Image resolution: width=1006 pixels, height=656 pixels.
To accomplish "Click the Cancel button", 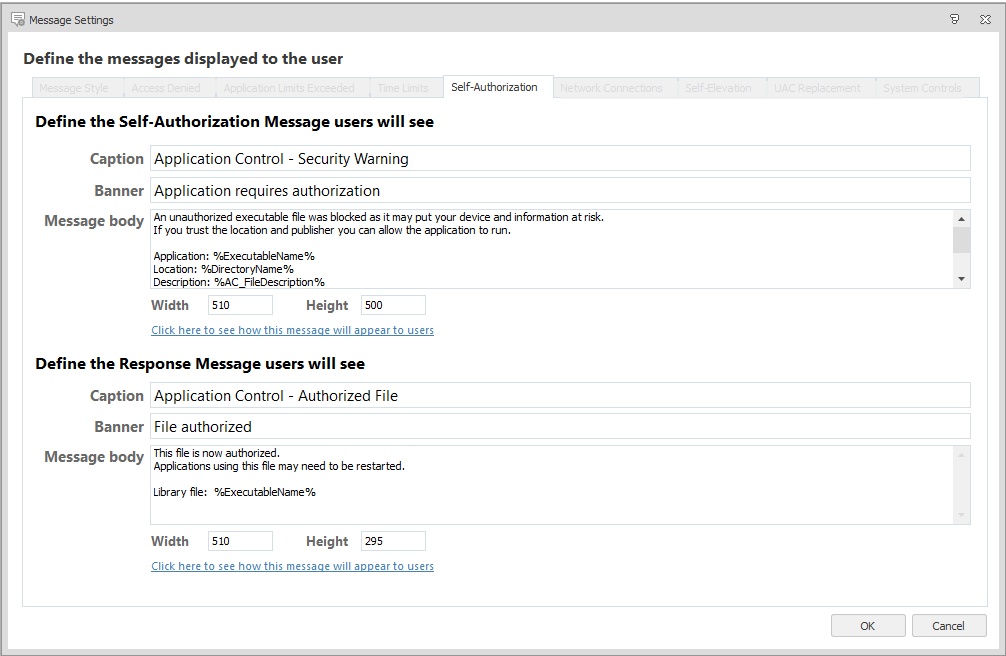I will pos(948,626).
